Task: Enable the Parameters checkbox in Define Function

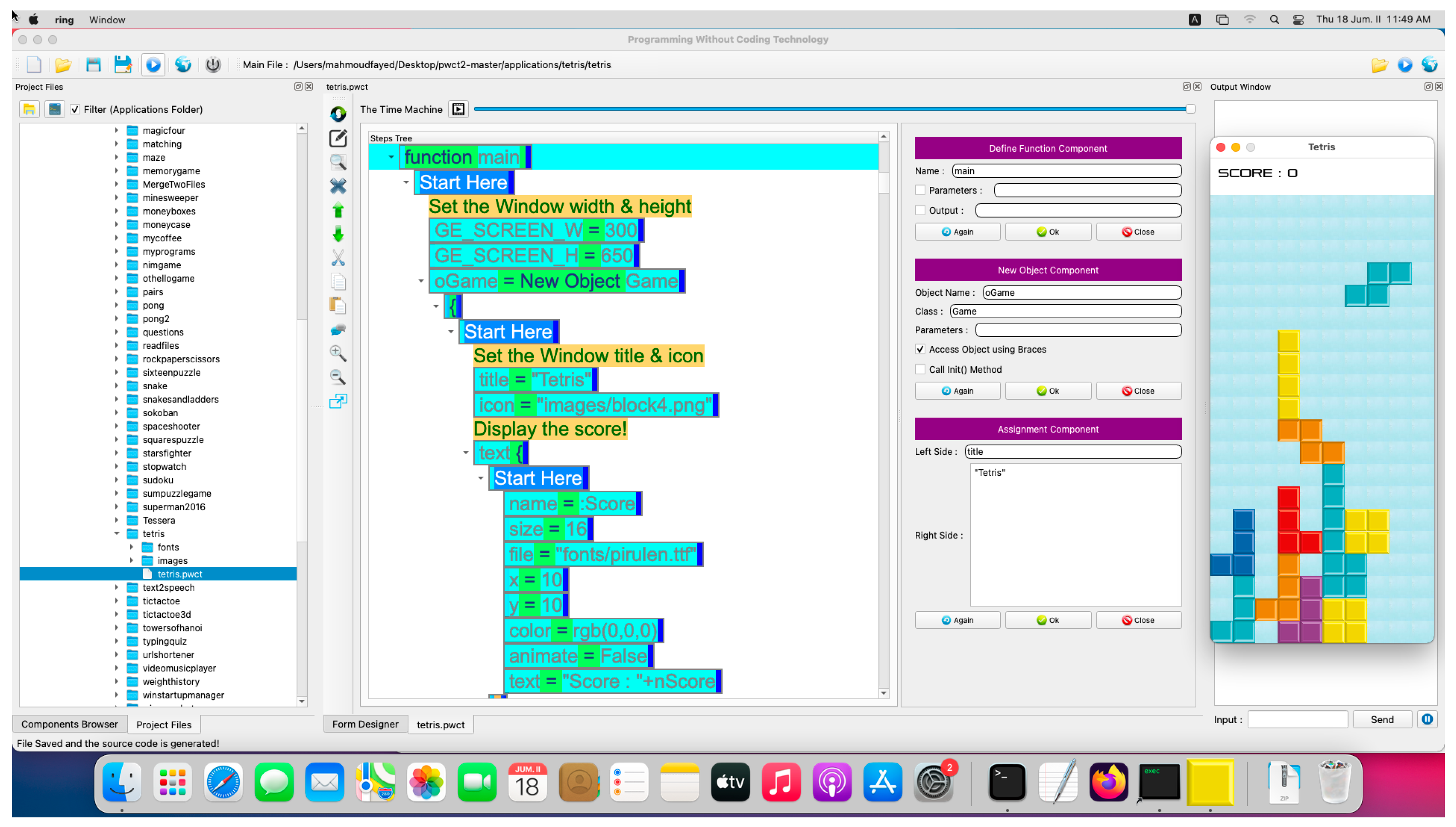Action: click(921, 190)
